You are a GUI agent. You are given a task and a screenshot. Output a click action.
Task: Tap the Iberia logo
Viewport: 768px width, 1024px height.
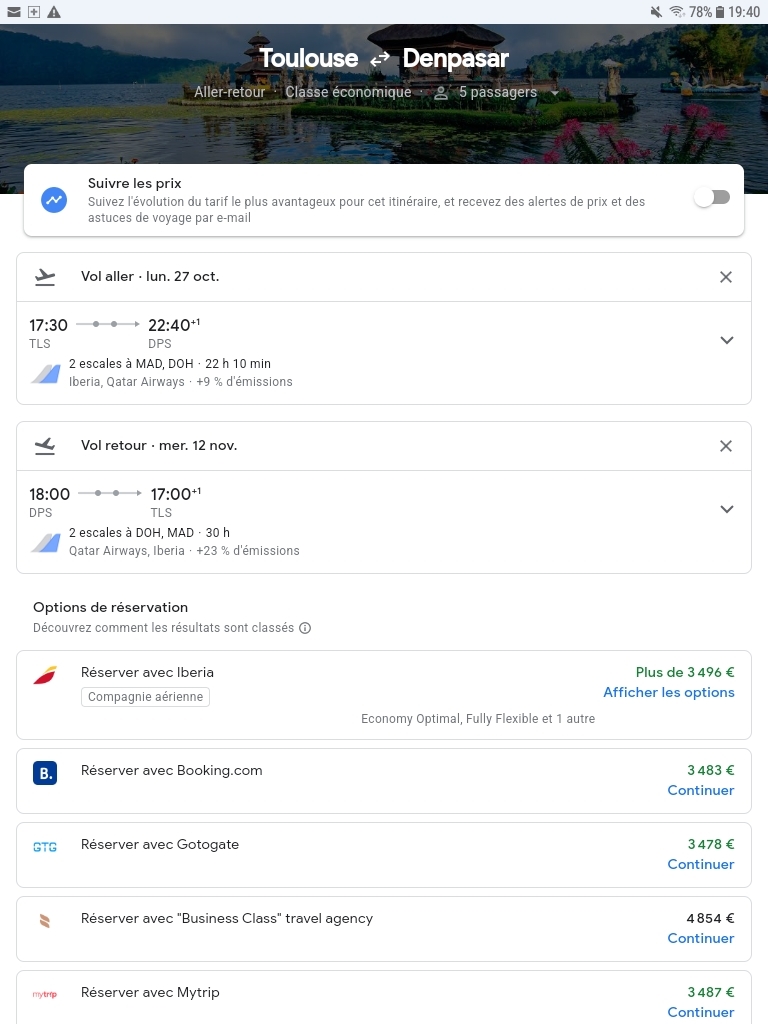coord(45,675)
